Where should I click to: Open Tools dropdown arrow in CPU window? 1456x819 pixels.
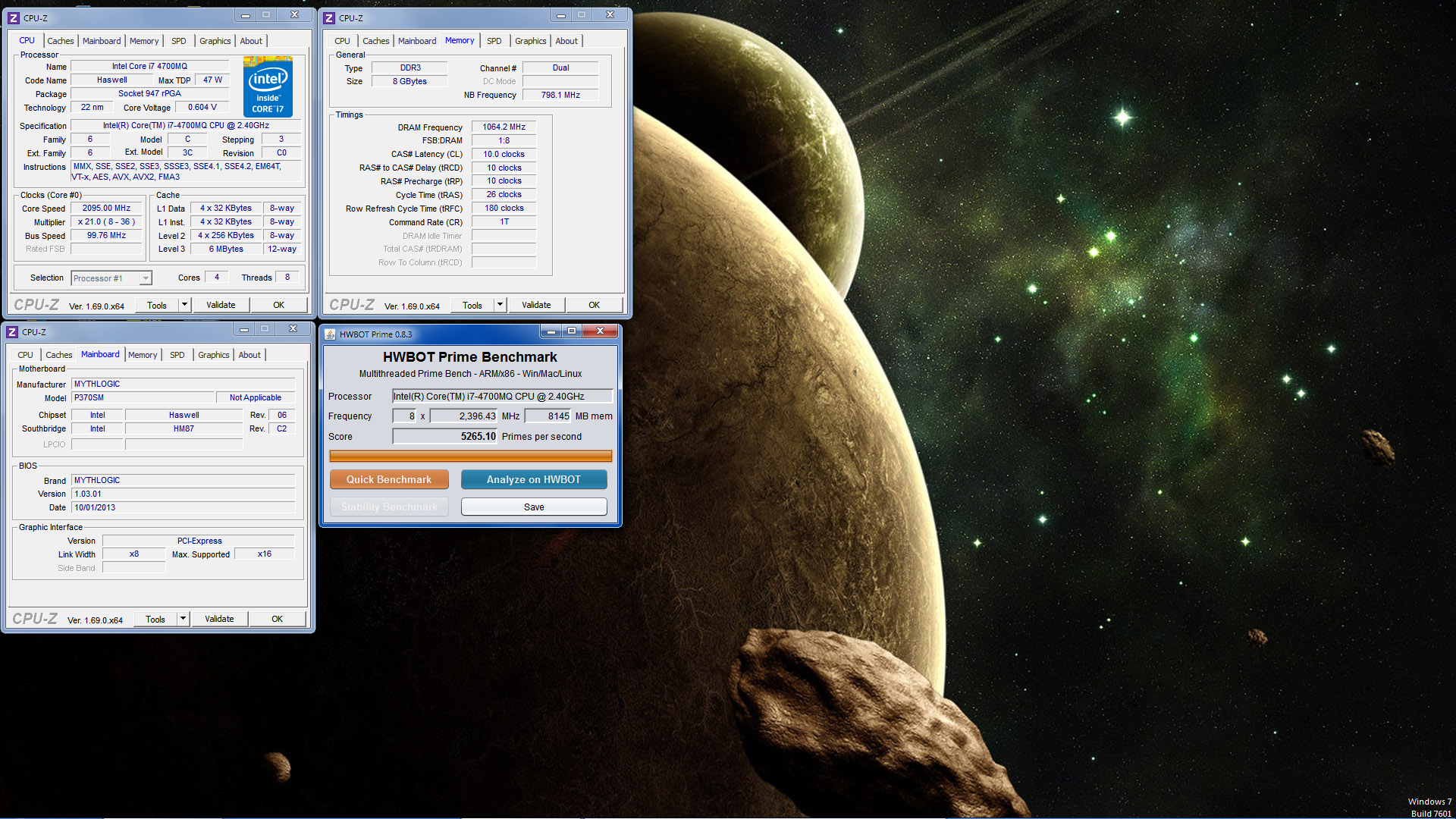184,305
